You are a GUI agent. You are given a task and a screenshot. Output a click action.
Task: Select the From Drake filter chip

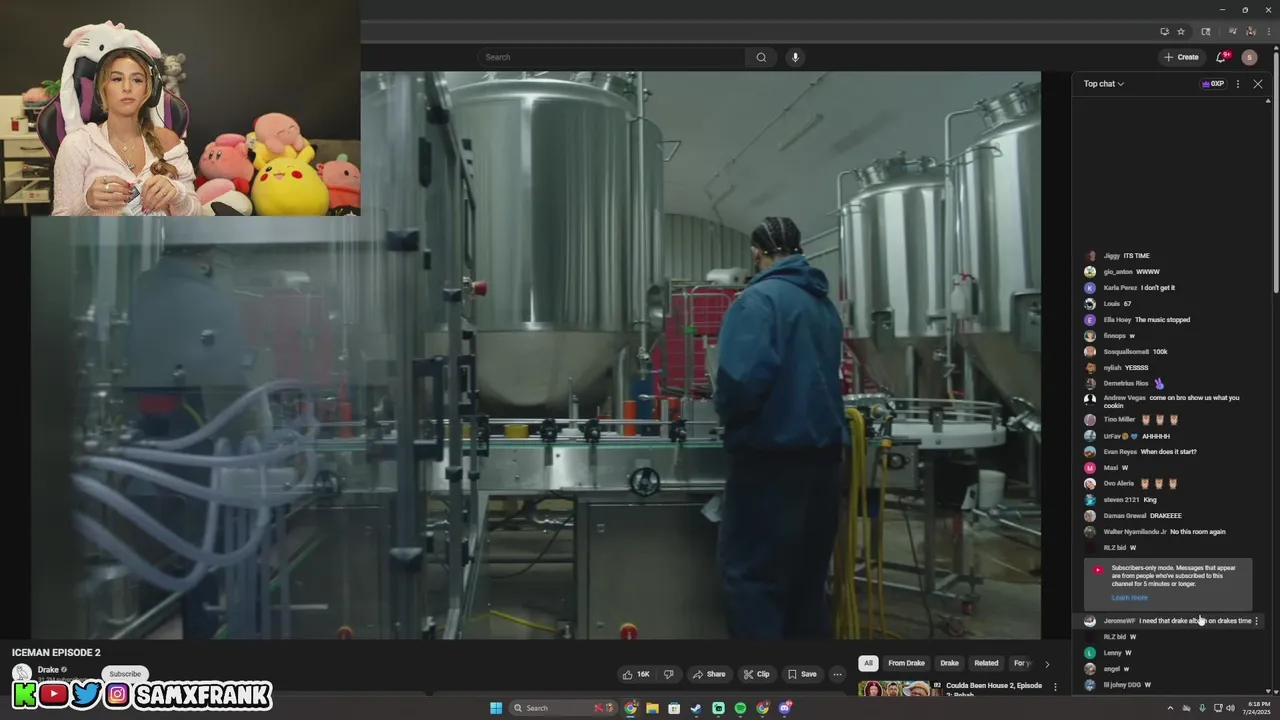click(906, 663)
